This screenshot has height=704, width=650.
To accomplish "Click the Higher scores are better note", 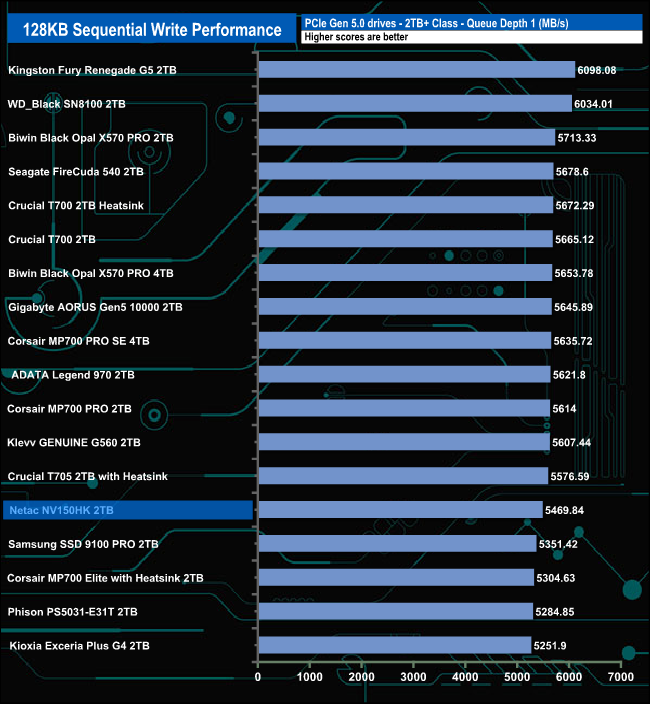I will (356, 37).
